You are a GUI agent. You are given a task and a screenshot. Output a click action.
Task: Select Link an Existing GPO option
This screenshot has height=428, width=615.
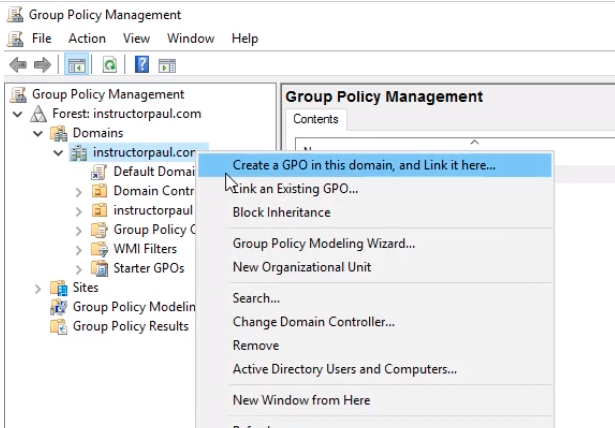tap(295, 188)
